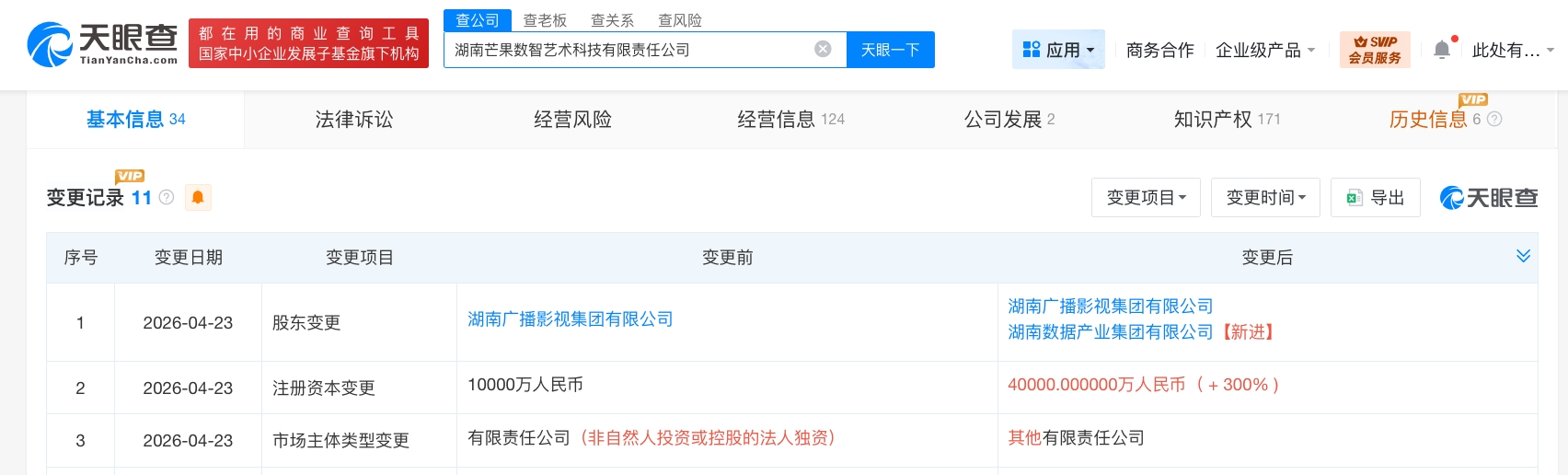The width and height of the screenshot is (1568, 475).
Task: Expand the 企业级产品 menu
Action: point(1265,50)
